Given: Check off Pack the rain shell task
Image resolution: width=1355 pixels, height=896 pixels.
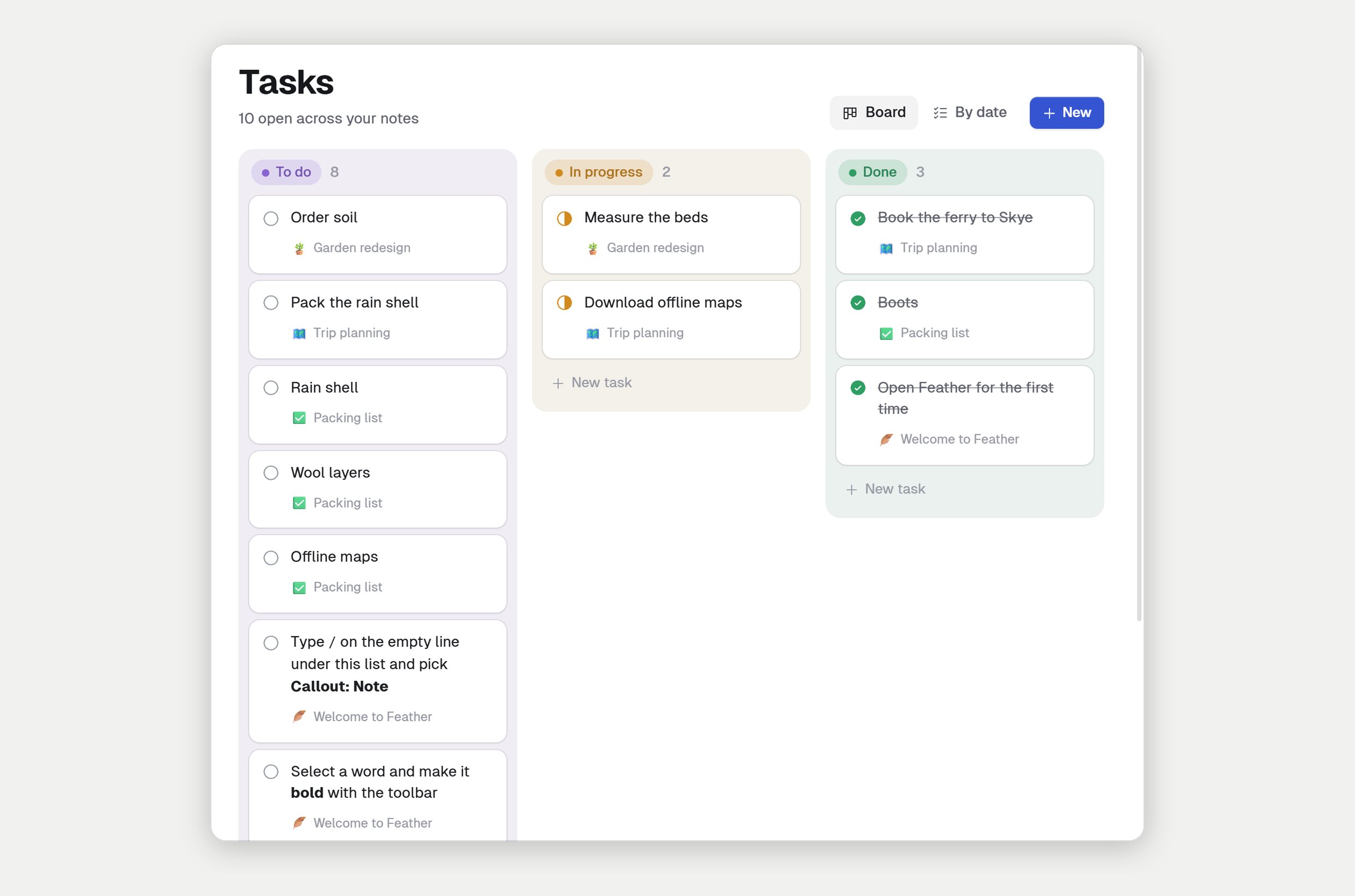Looking at the screenshot, I should pyautogui.click(x=271, y=303).
